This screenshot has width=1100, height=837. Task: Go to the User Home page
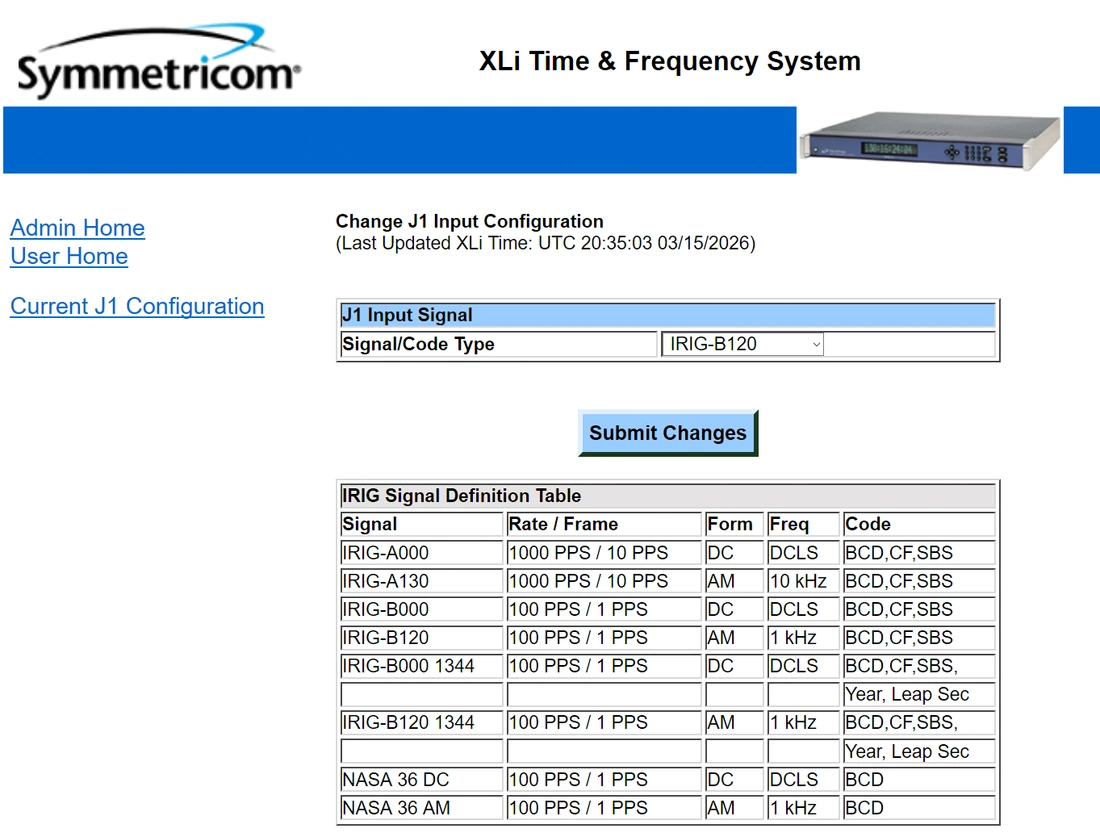pos(69,256)
